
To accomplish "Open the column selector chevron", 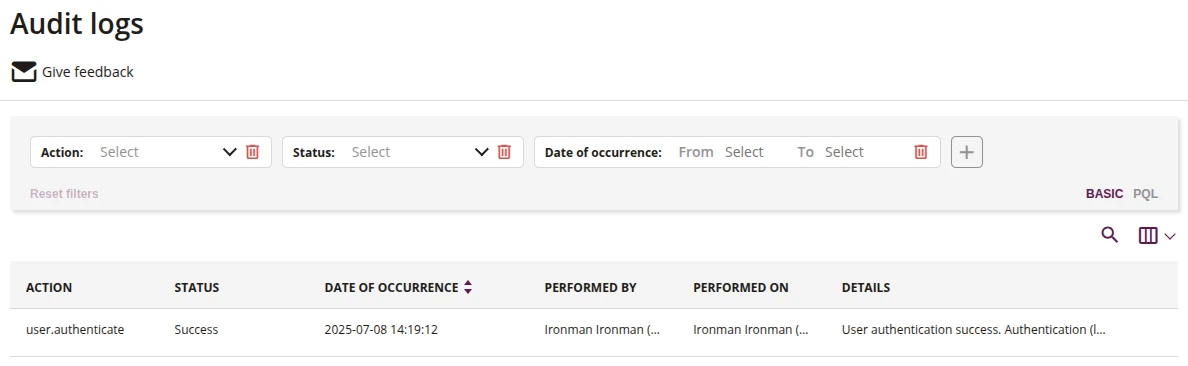I will tap(1169, 236).
